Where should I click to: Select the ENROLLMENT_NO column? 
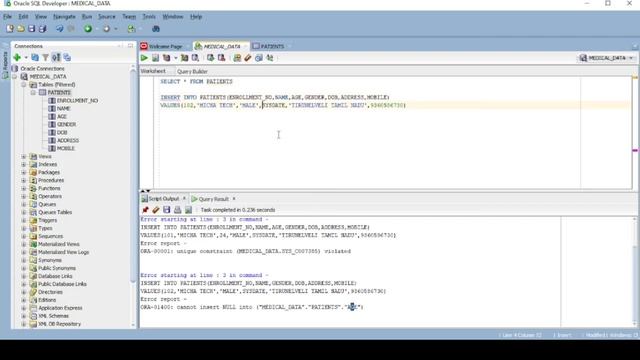coord(77,100)
